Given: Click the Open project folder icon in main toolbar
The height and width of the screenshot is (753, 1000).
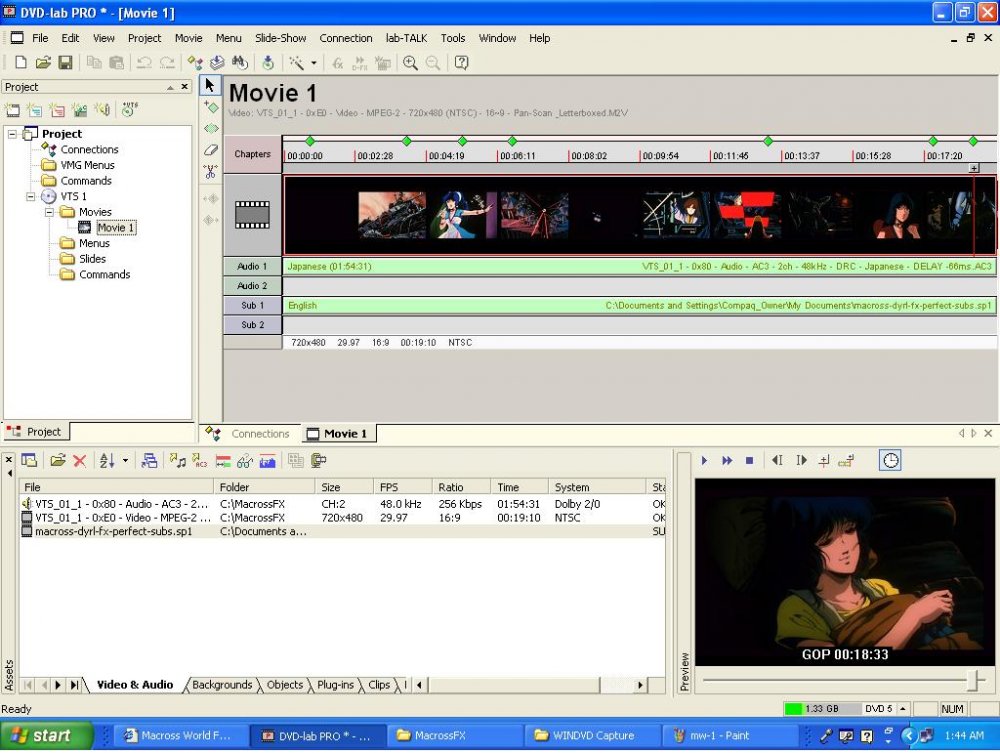Looking at the screenshot, I should pyautogui.click(x=43, y=62).
